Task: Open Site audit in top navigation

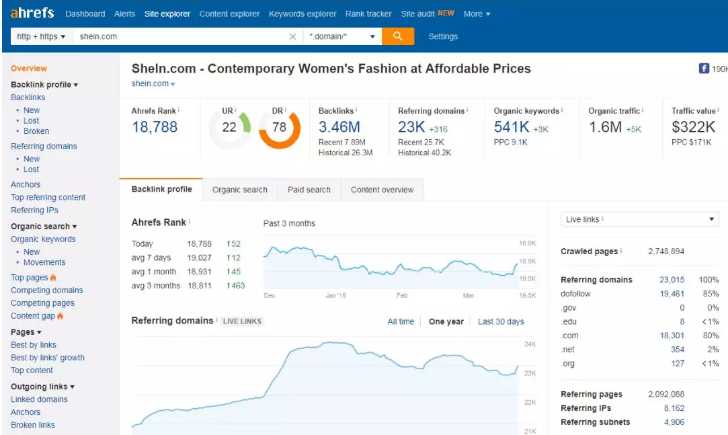Action: click(417, 14)
